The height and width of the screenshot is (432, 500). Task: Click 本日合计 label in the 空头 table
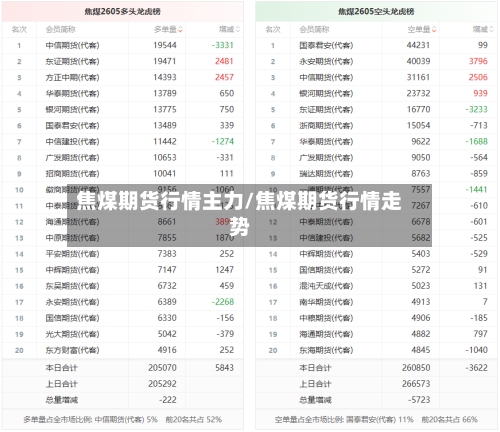(x=315, y=368)
